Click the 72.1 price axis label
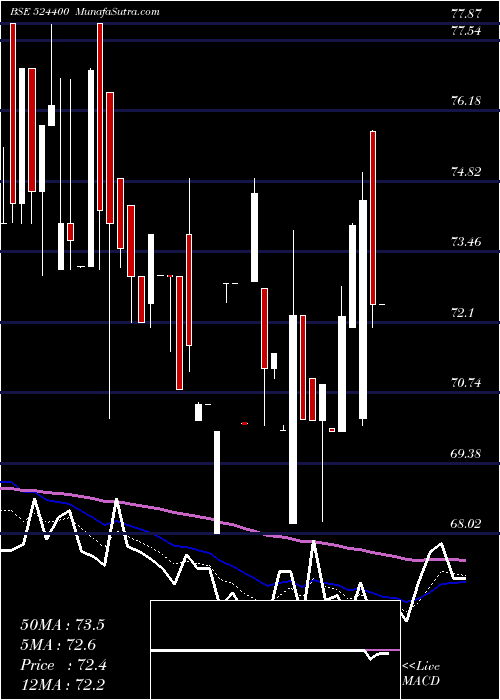Image resolution: width=500 pixels, height=700 pixels. 462,313
